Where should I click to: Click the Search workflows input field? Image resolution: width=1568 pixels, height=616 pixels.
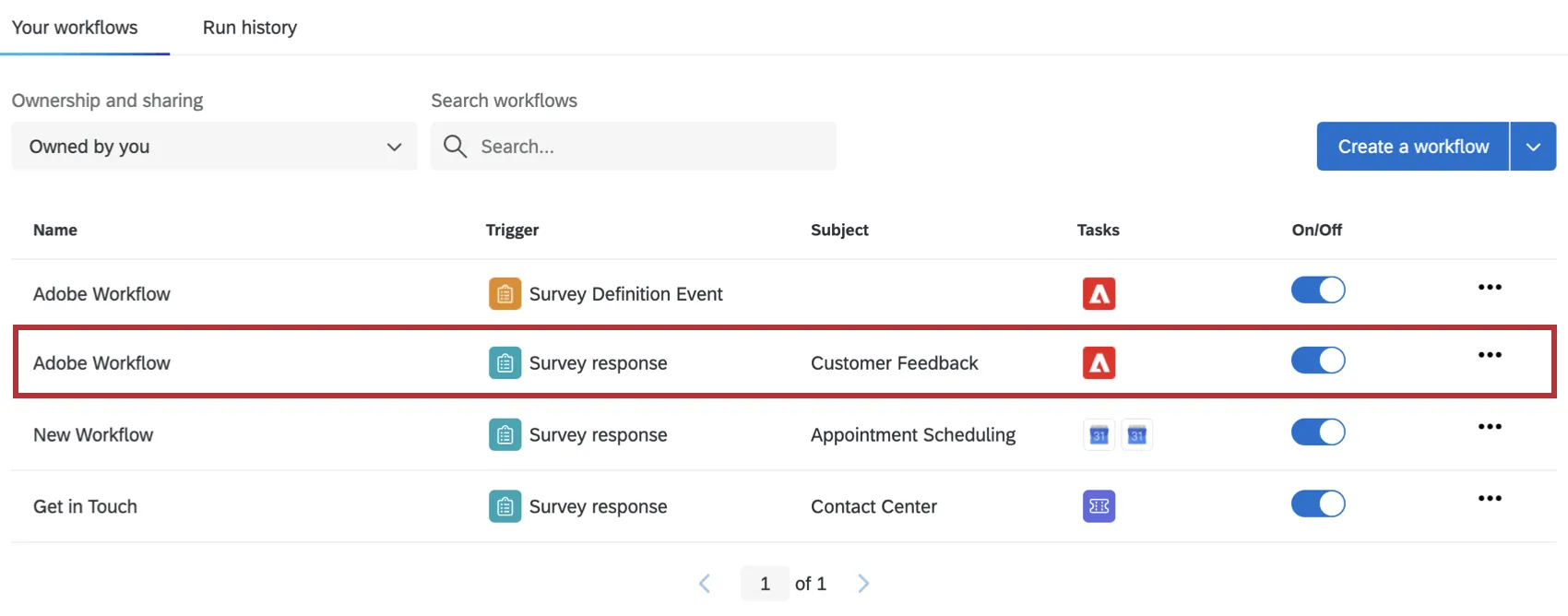(646, 147)
